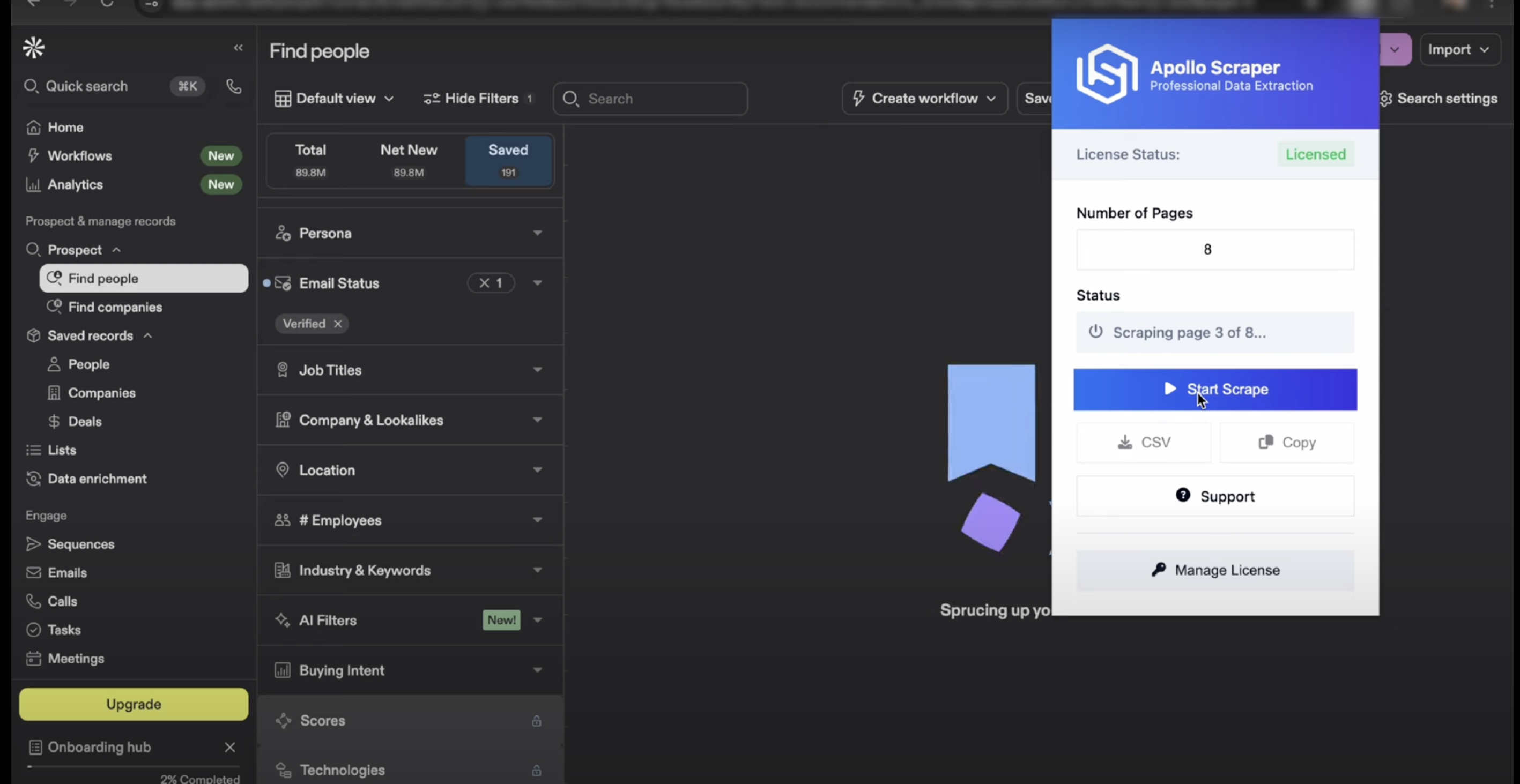
Task: Download scraped data as CSV
Action: (1144, 443)
